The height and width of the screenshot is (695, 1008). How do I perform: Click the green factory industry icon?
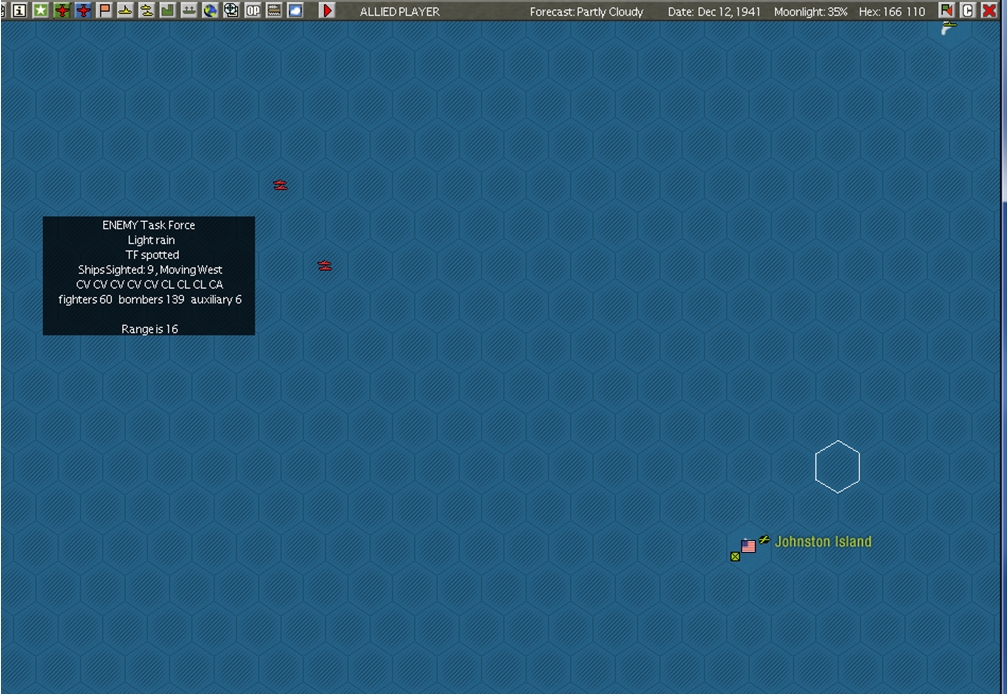tap(168, 10)
